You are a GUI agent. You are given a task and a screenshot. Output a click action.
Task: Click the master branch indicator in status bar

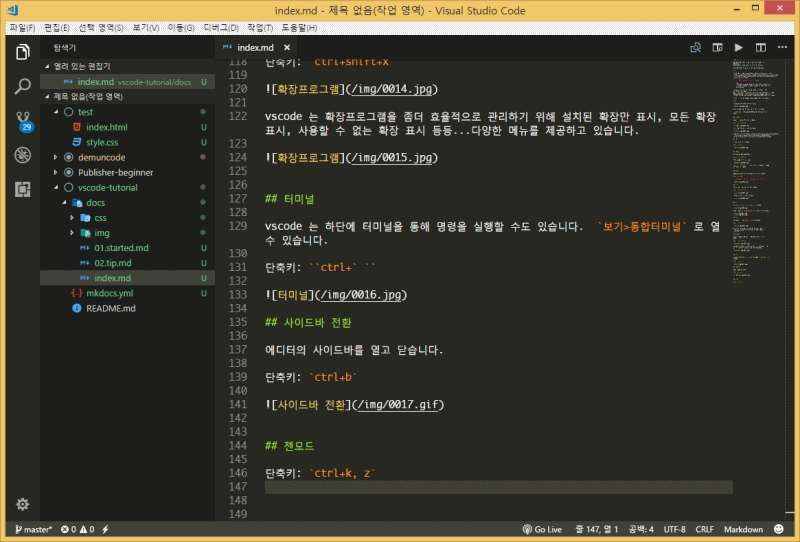coord(33,529)
